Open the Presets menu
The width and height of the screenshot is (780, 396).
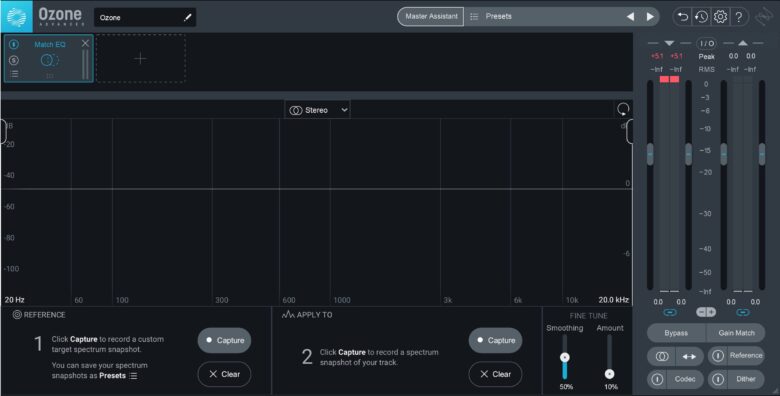498,16
